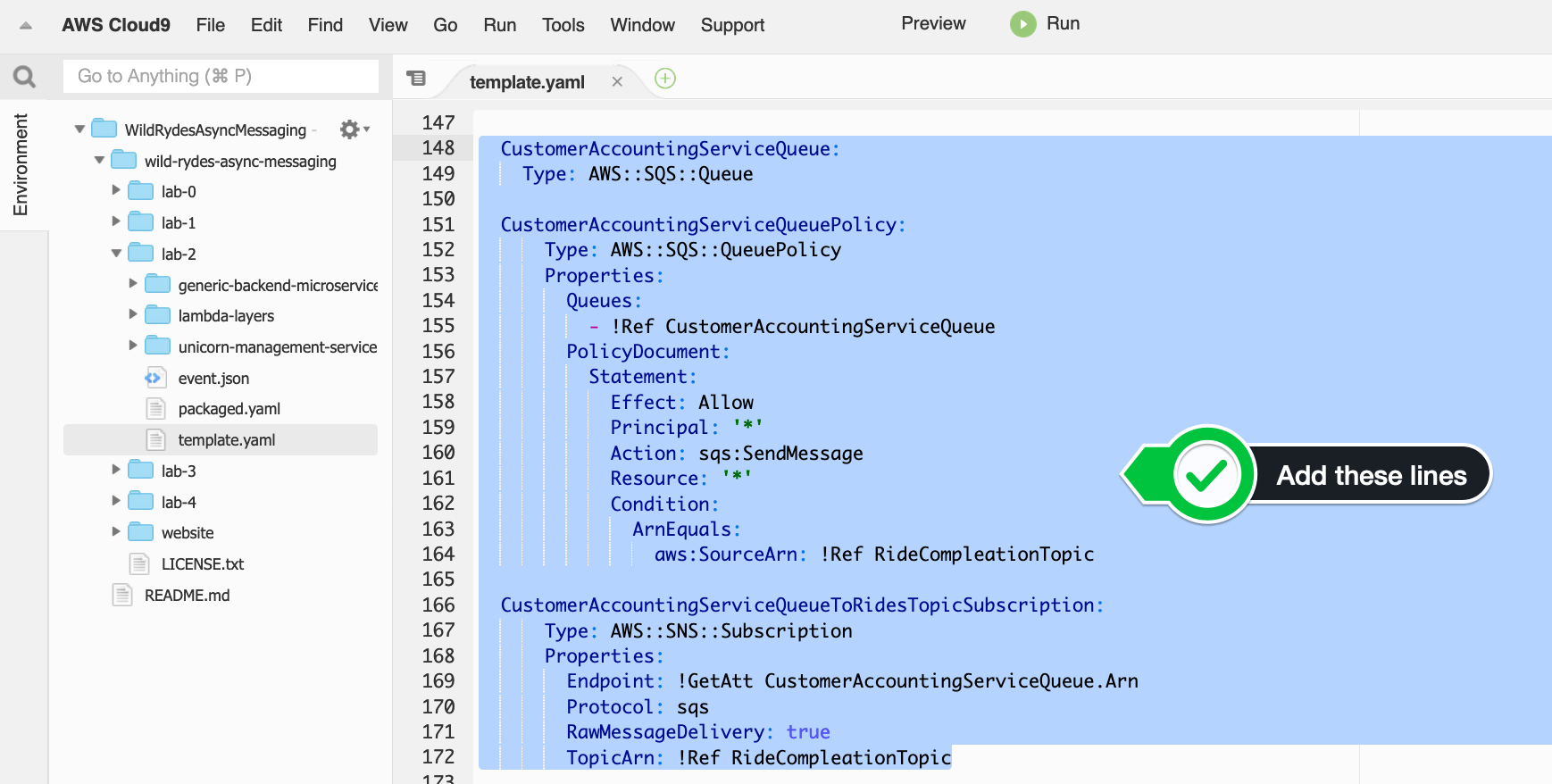Select LICENSE.txt in the file tree

203,564
